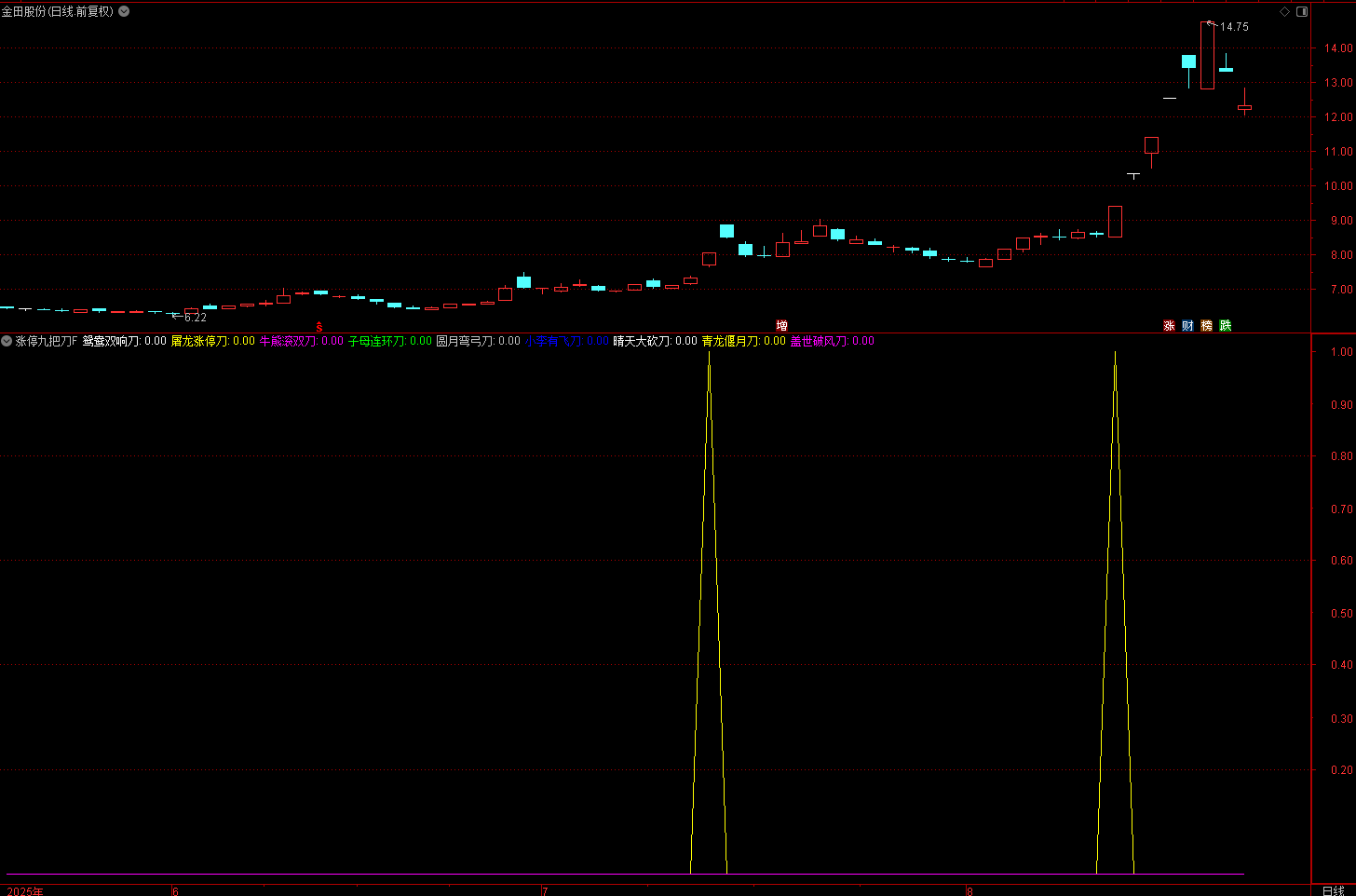Click the 0.50 indicator axis label
1356x896 pixels.
(1342, 614)
